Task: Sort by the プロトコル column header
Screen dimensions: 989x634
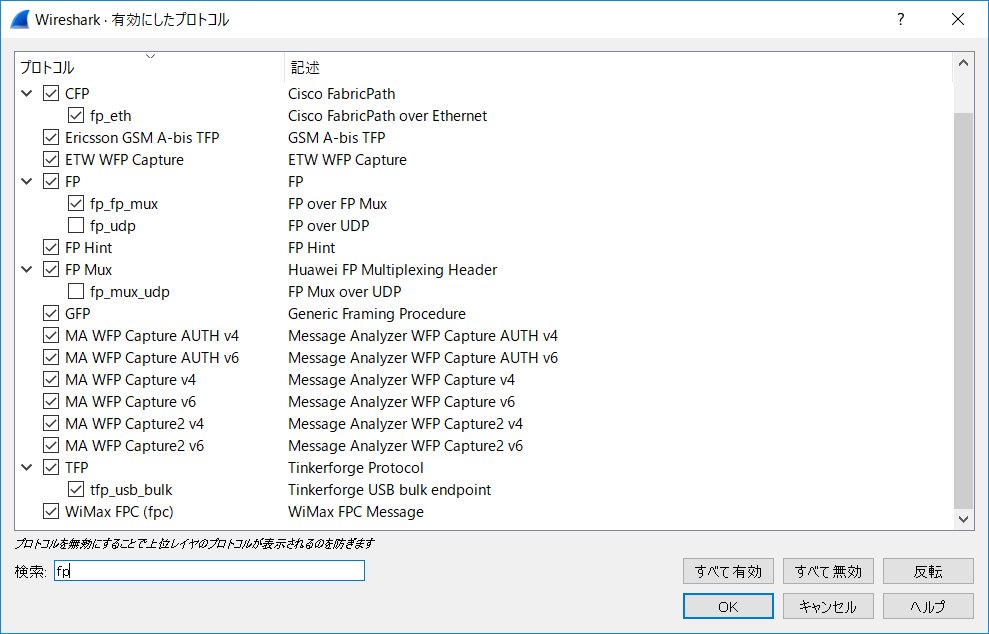Action: pos(149,67)
